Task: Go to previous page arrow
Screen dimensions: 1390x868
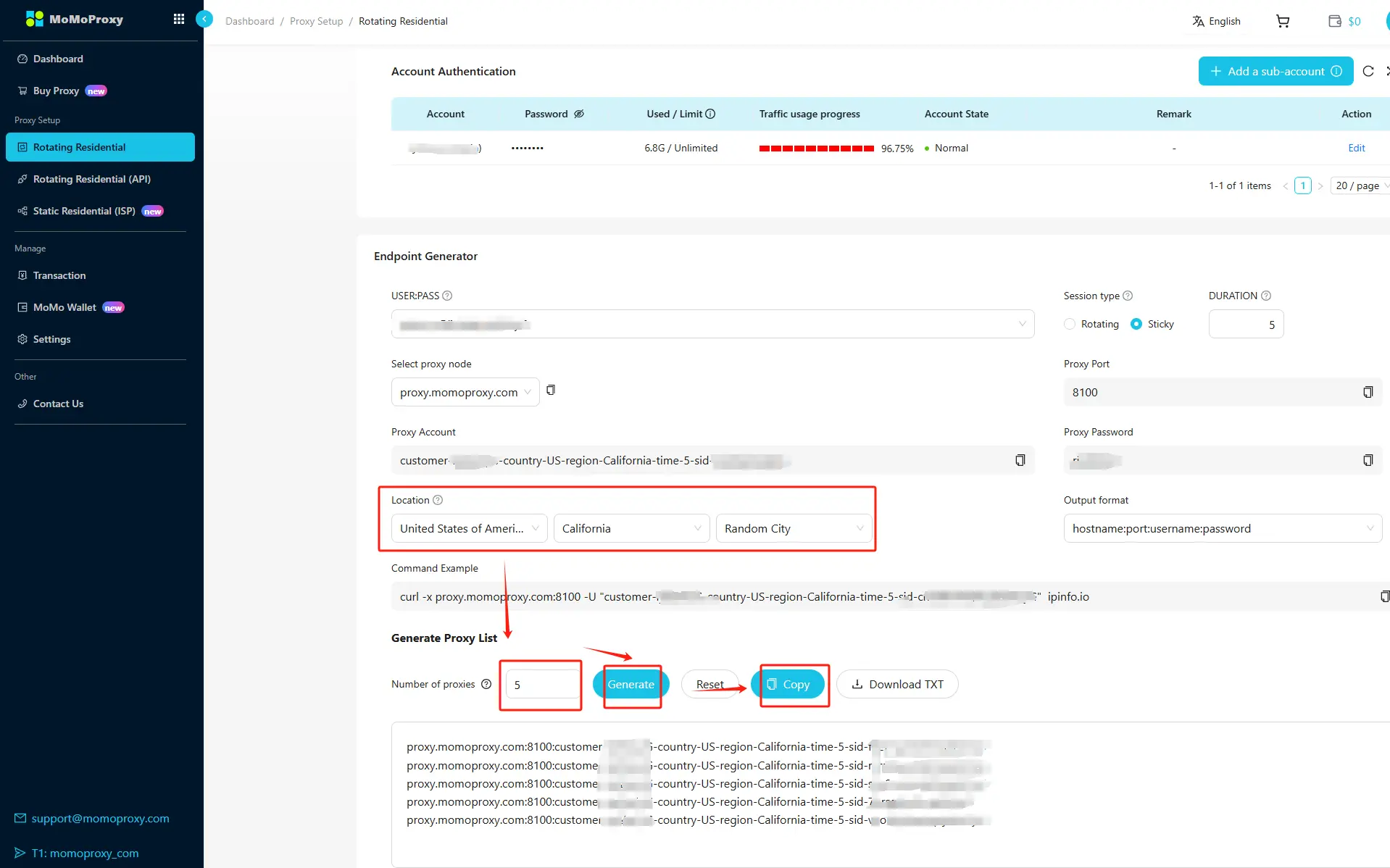Action: coord(1286,186)
